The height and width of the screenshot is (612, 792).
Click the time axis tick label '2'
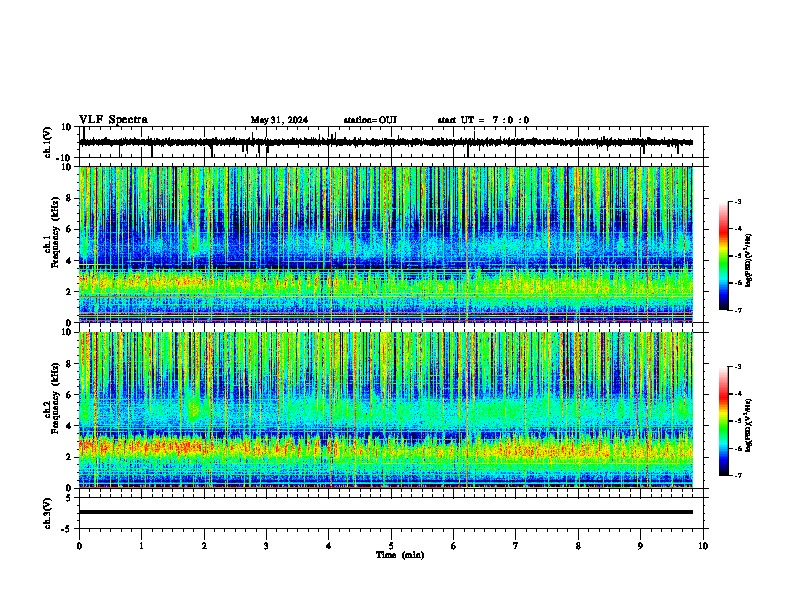pos(204,546)
